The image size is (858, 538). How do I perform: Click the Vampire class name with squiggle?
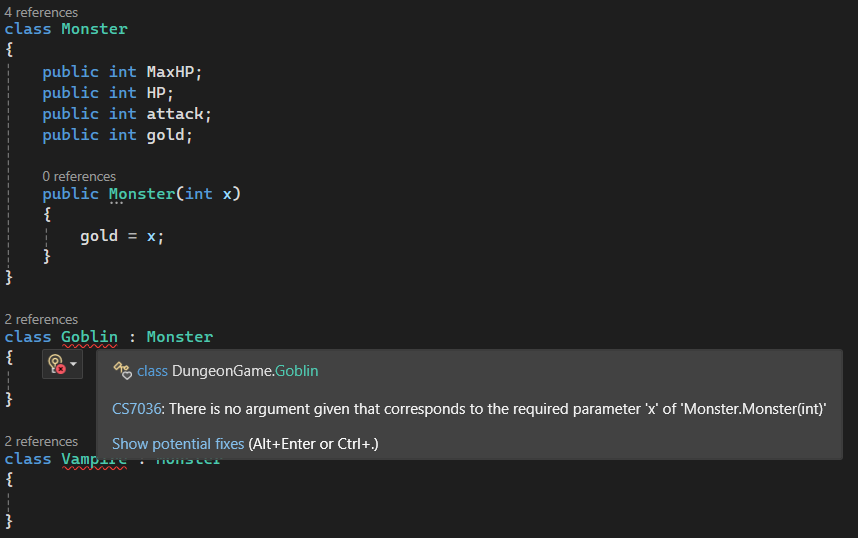tap(94, 459)
